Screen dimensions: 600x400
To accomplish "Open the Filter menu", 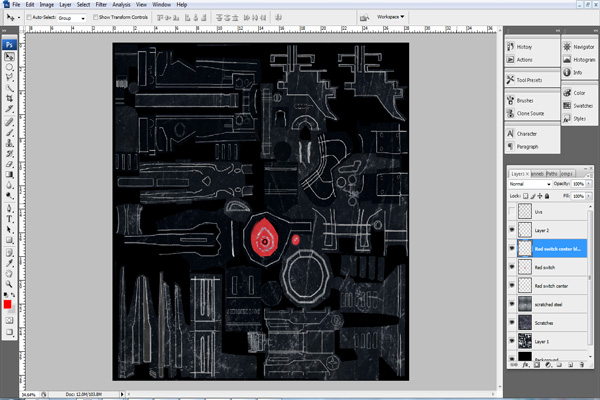I will point(101,5).
